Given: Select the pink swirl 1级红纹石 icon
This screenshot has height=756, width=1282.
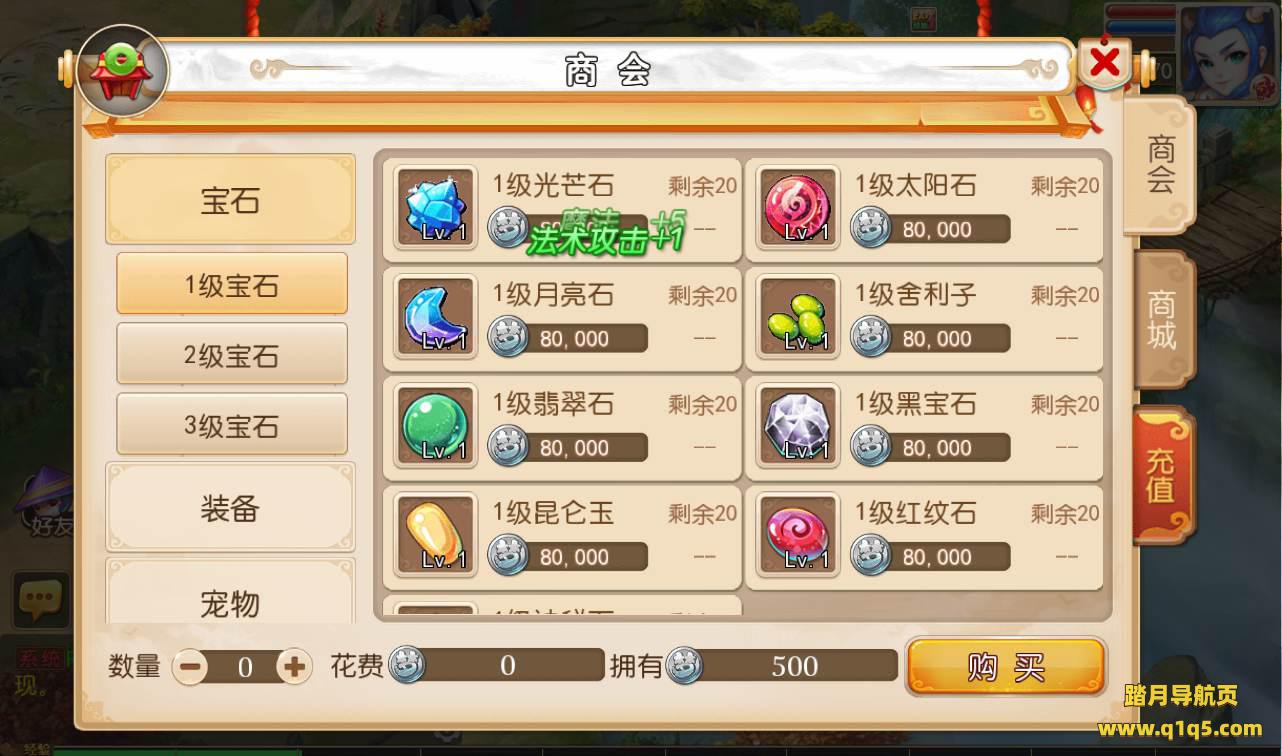Looking at the screenshot, I should (x=798, y=535).
